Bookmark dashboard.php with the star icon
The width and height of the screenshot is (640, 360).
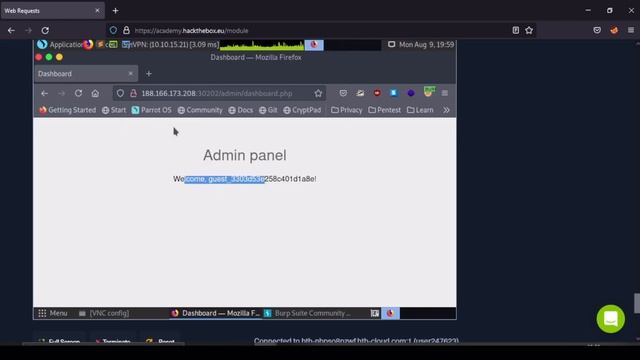pyautogui.click(x=318, y=93)
